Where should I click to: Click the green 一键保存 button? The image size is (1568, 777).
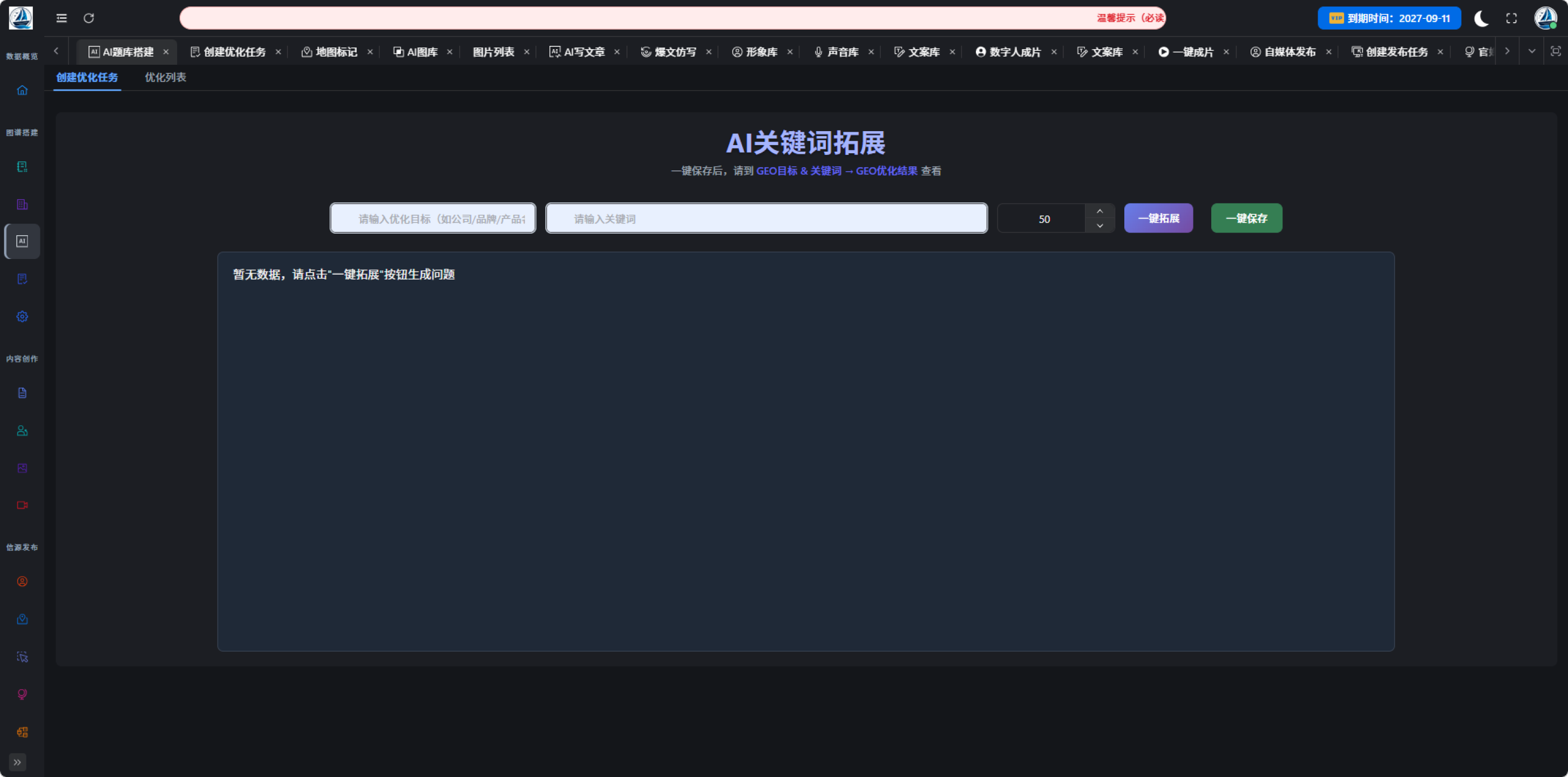point(1246,219)
